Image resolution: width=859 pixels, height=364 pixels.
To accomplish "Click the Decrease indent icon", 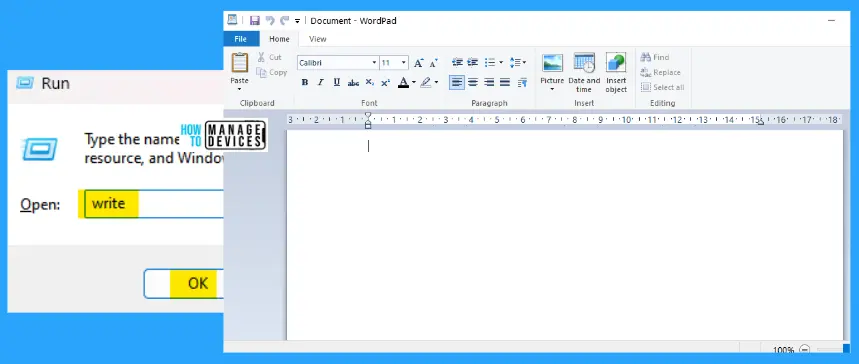I will 457,62.
